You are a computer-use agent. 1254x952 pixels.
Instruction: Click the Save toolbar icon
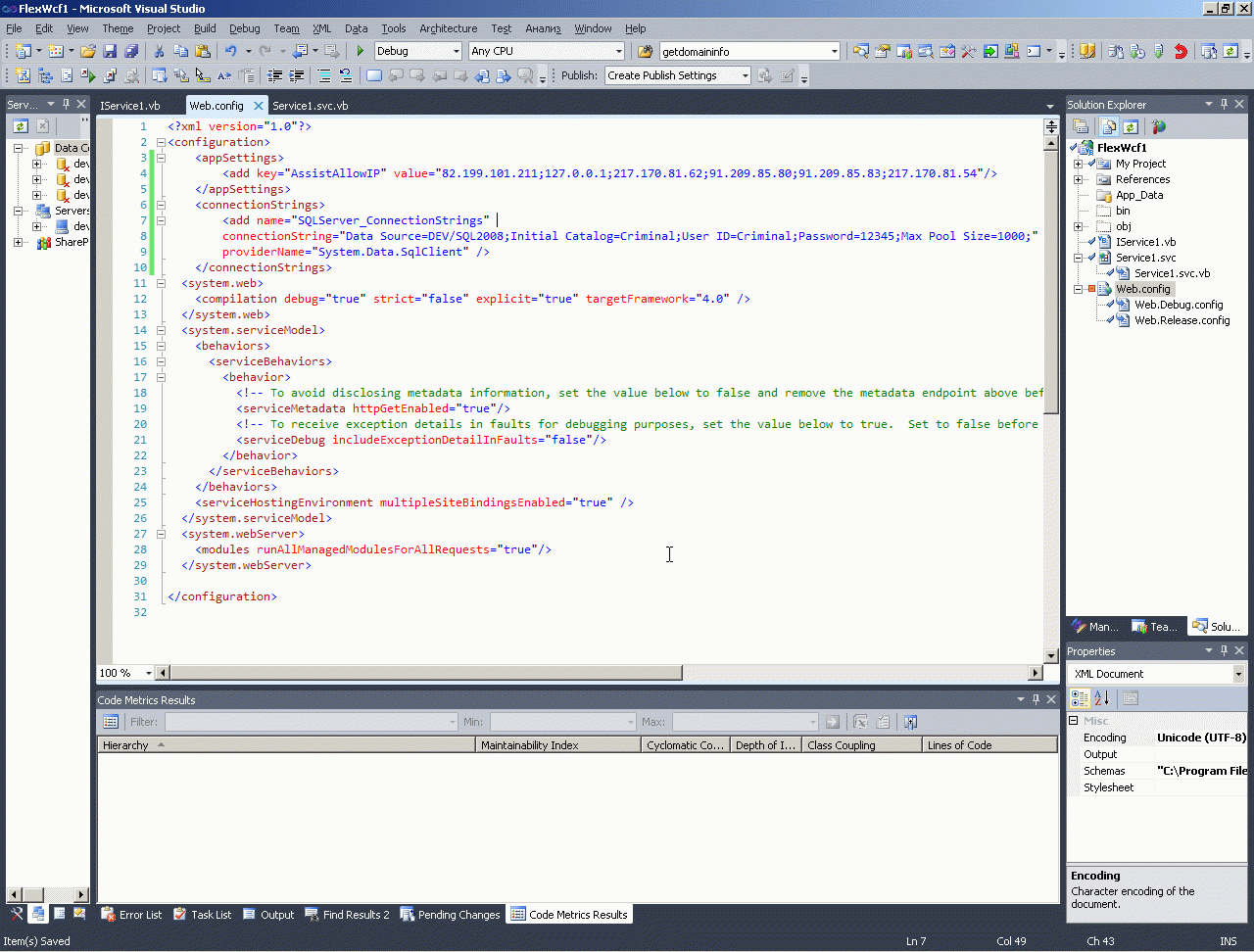tap(110, 51)
